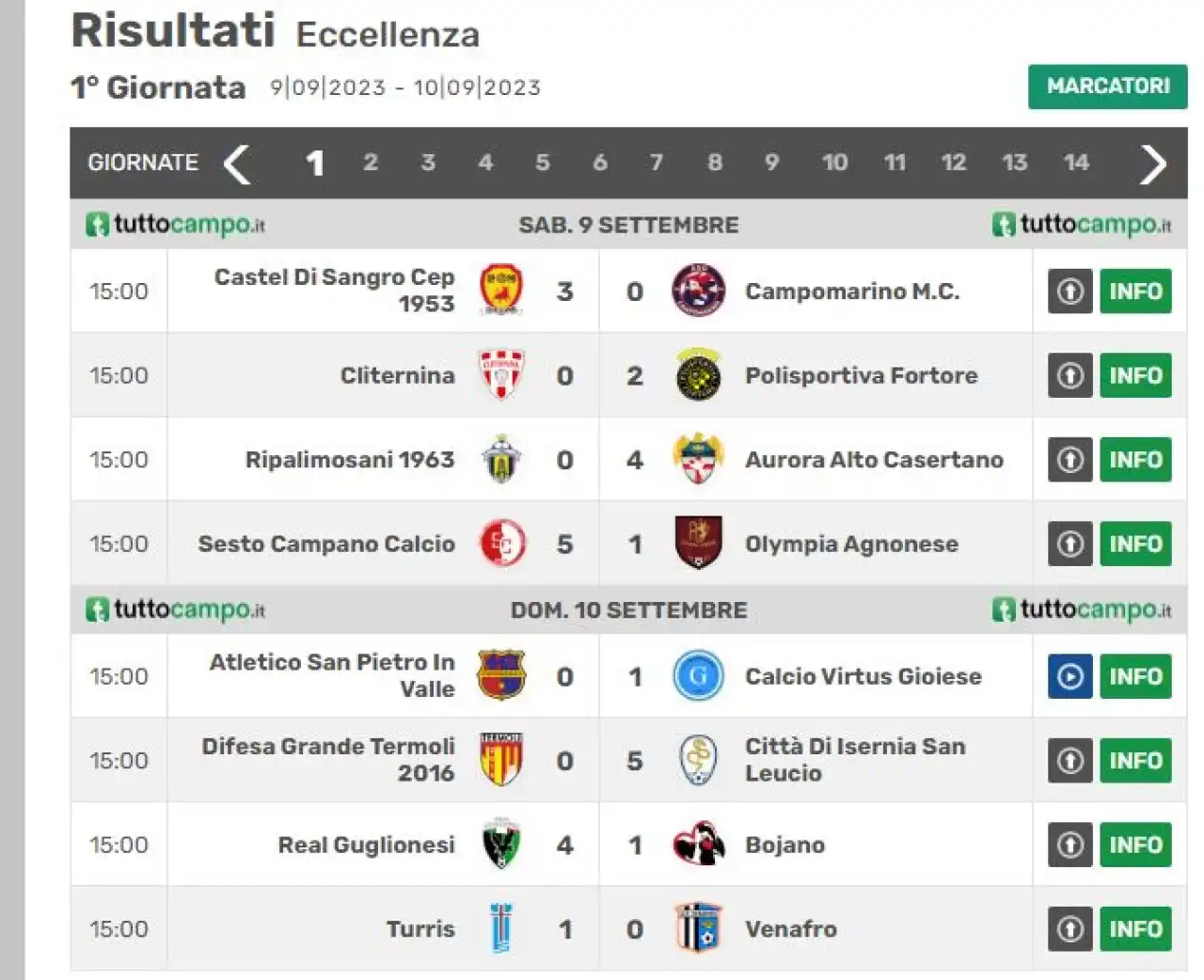
Task: Open the Venafro team logo
Action: [698, 928]
